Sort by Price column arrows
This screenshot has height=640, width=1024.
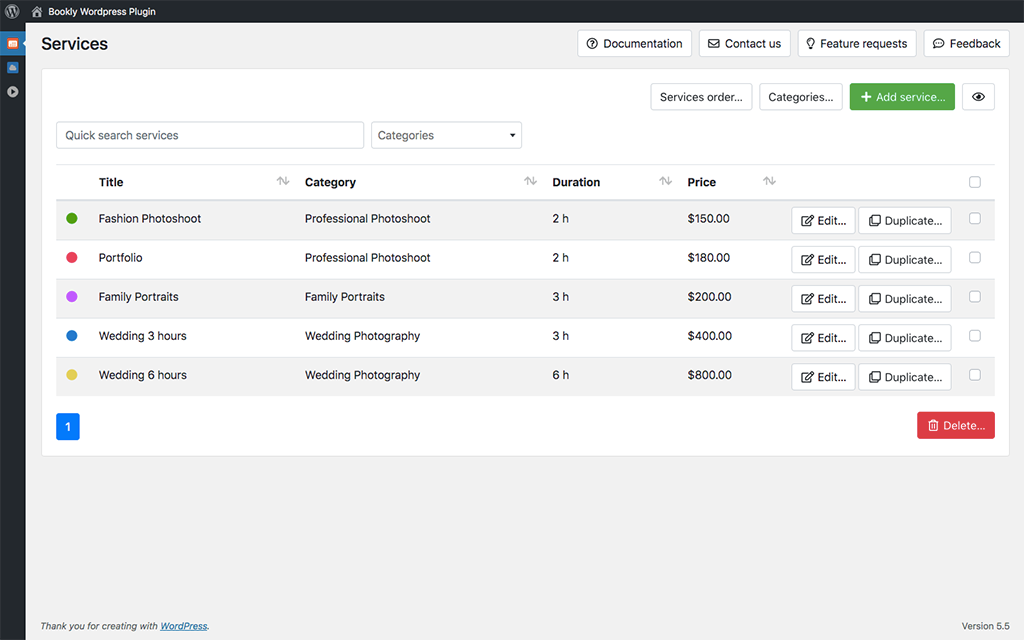click(769, 181)
